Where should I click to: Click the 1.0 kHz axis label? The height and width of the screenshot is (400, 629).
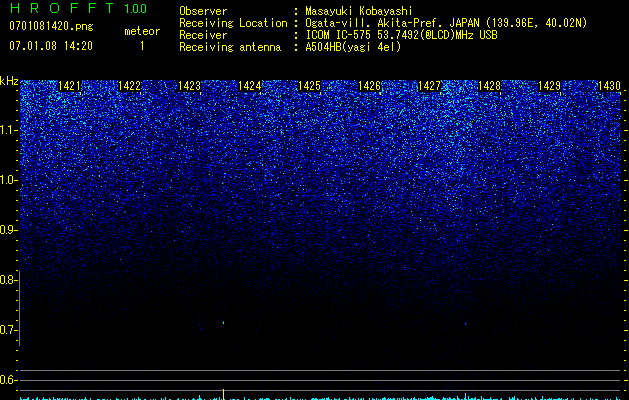pyautogui.click(x=8, y=180)
